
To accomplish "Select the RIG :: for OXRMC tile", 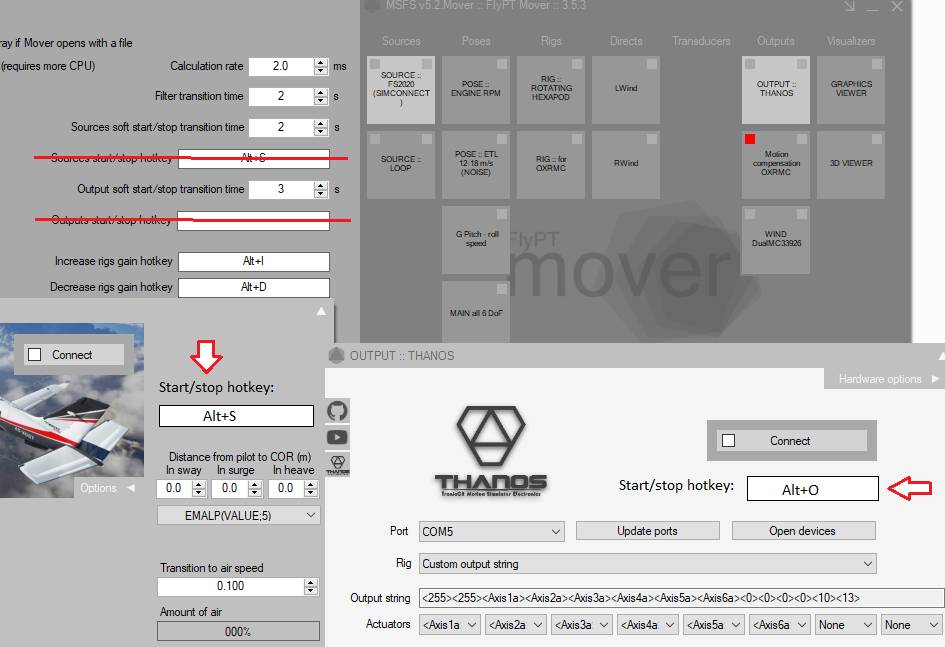I will pyautogui.click(x=551, y=164).
